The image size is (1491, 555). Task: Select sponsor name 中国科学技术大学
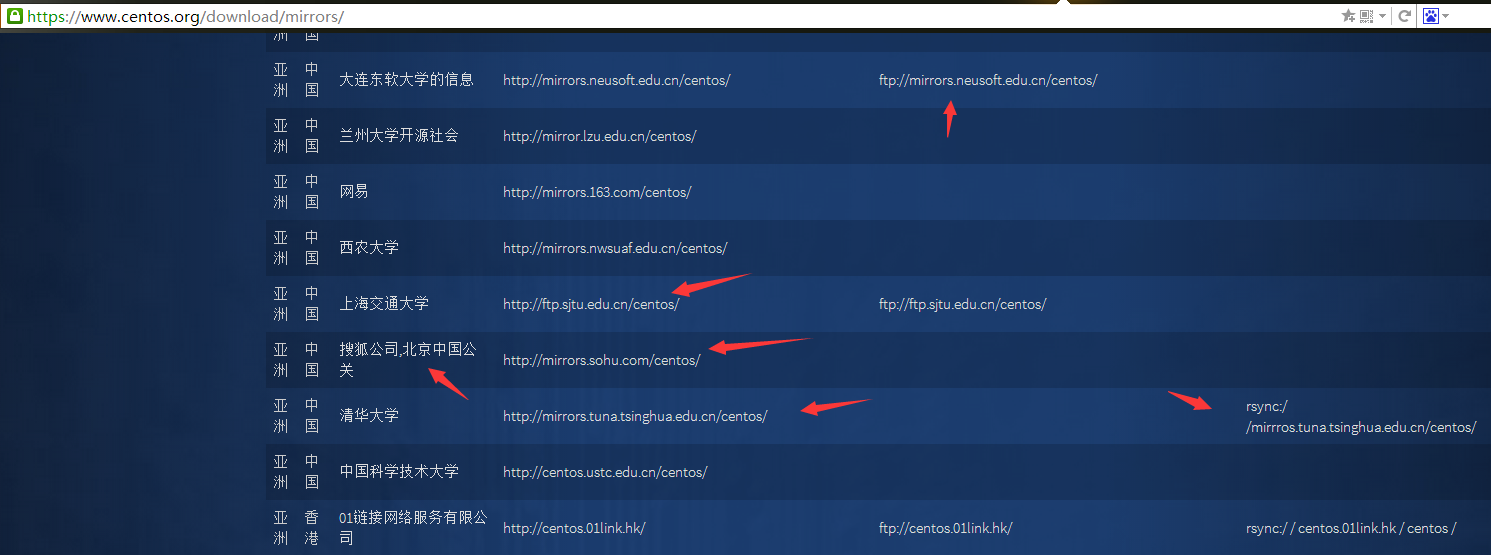[x=399, y=471]
